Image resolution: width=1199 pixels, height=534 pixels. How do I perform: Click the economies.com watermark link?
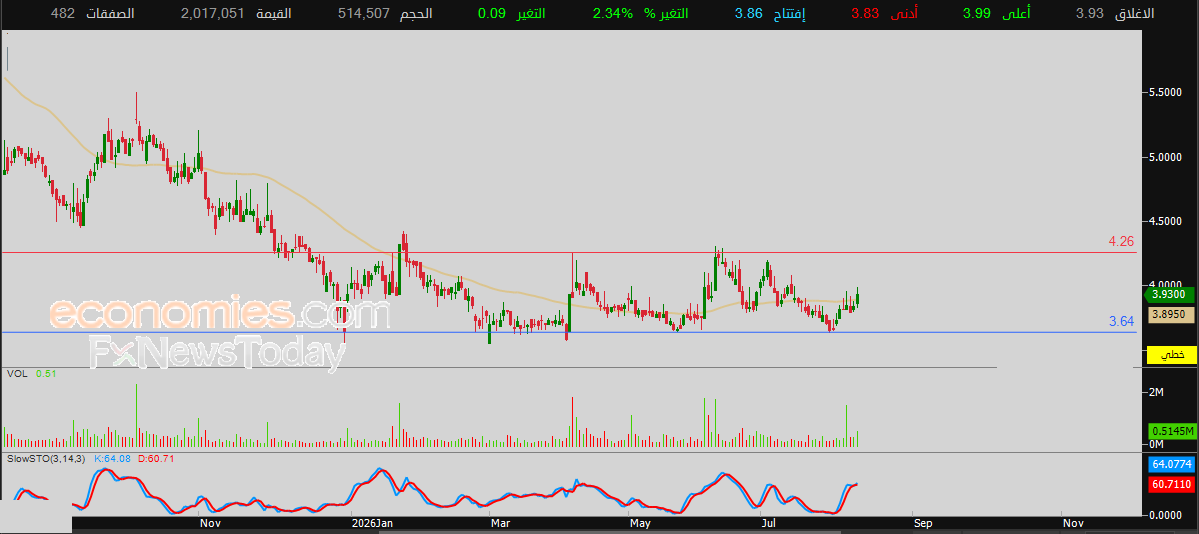tap(220, 314)
